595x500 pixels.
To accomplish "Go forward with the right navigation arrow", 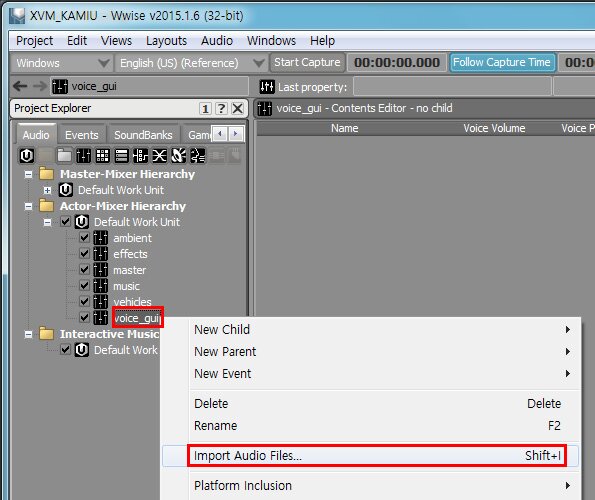I will (x=39, y=86).
